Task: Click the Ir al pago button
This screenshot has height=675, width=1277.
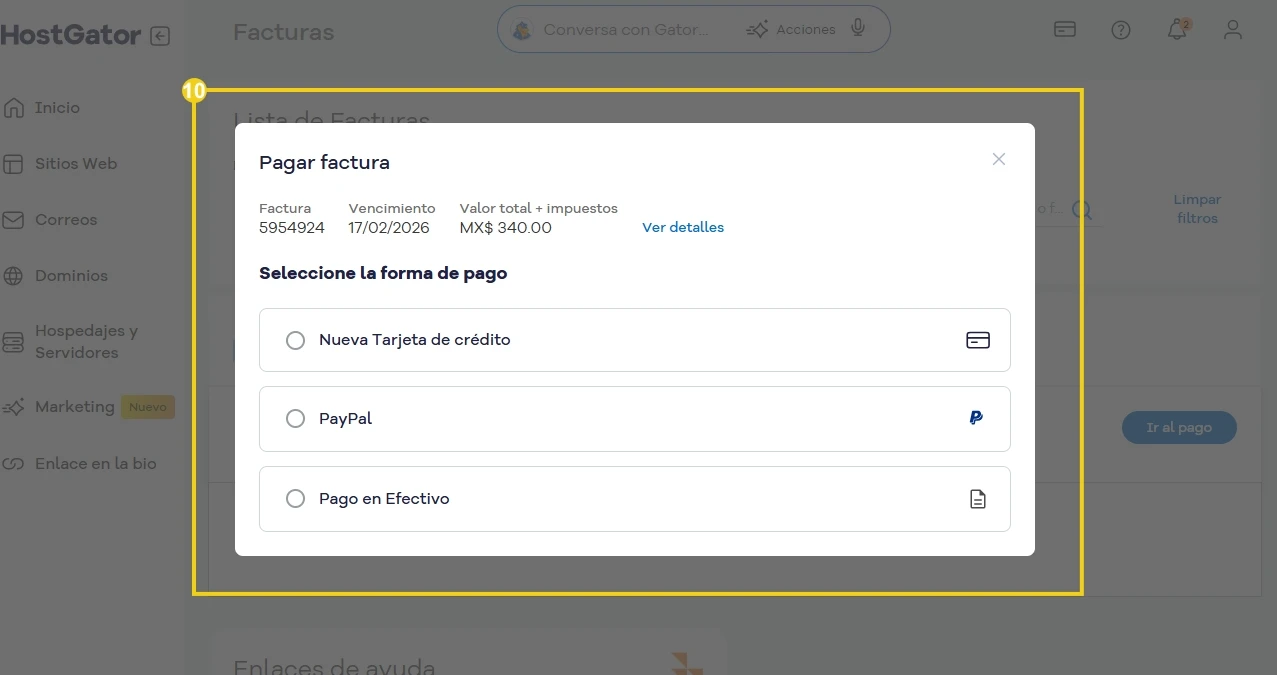Action: coord(1178,427)
